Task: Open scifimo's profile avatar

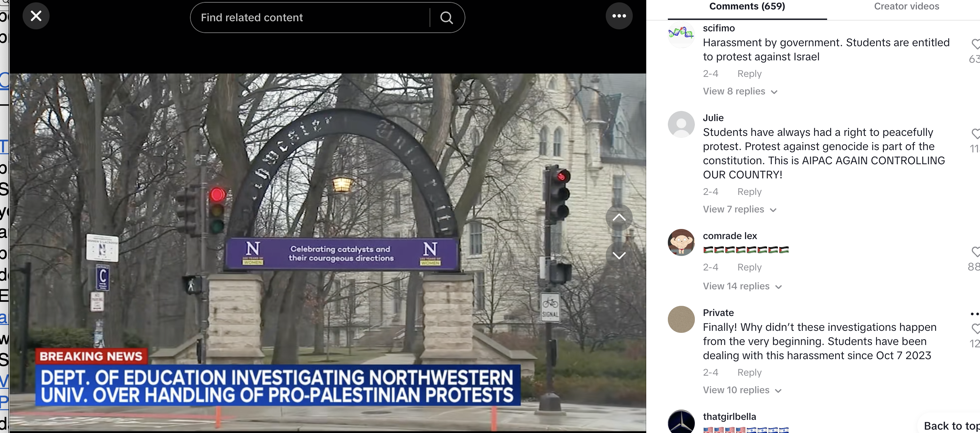Action: pyautogui.click(x=681, y=36)
